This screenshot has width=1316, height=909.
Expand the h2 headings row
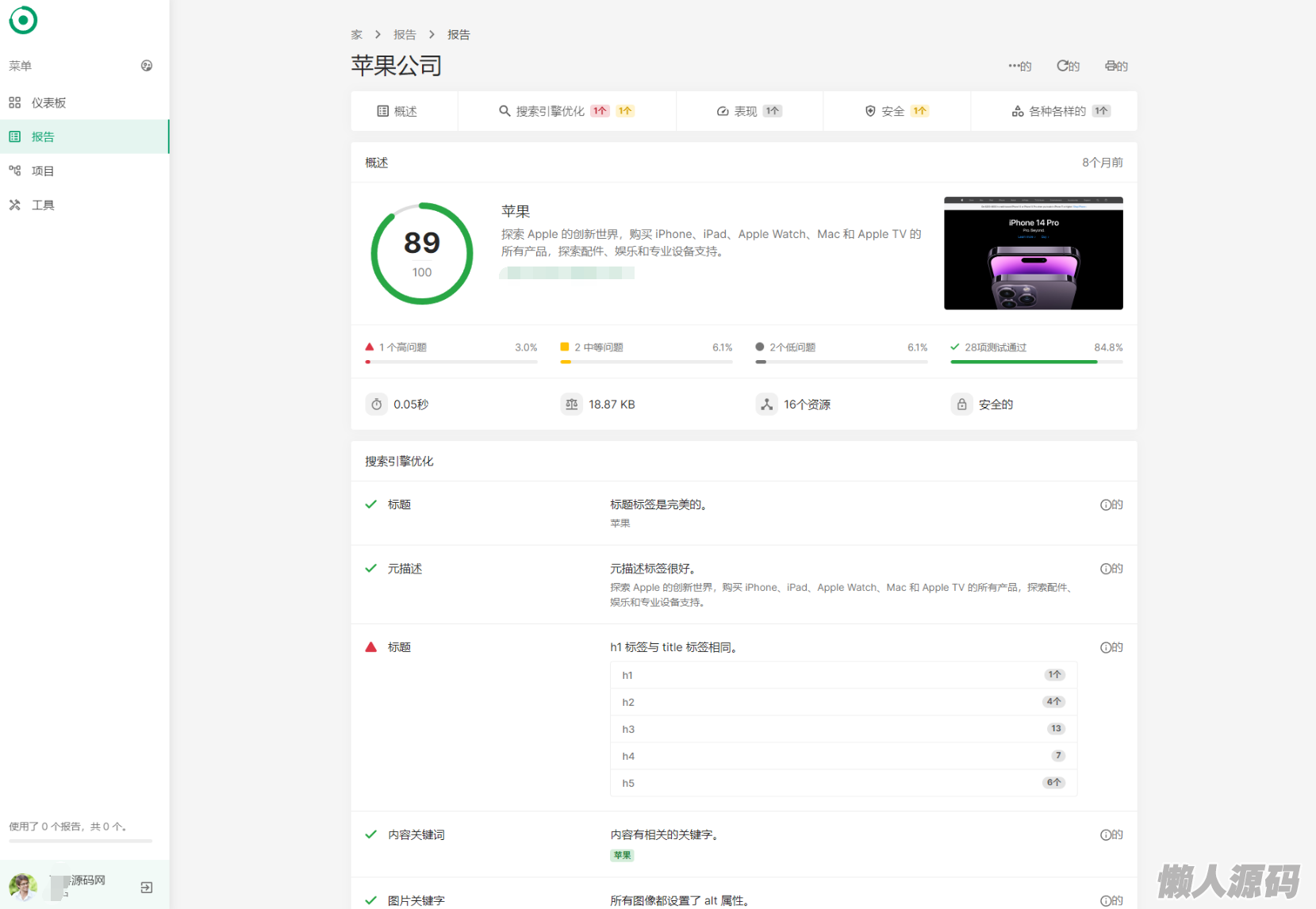[x=843, y=702]
